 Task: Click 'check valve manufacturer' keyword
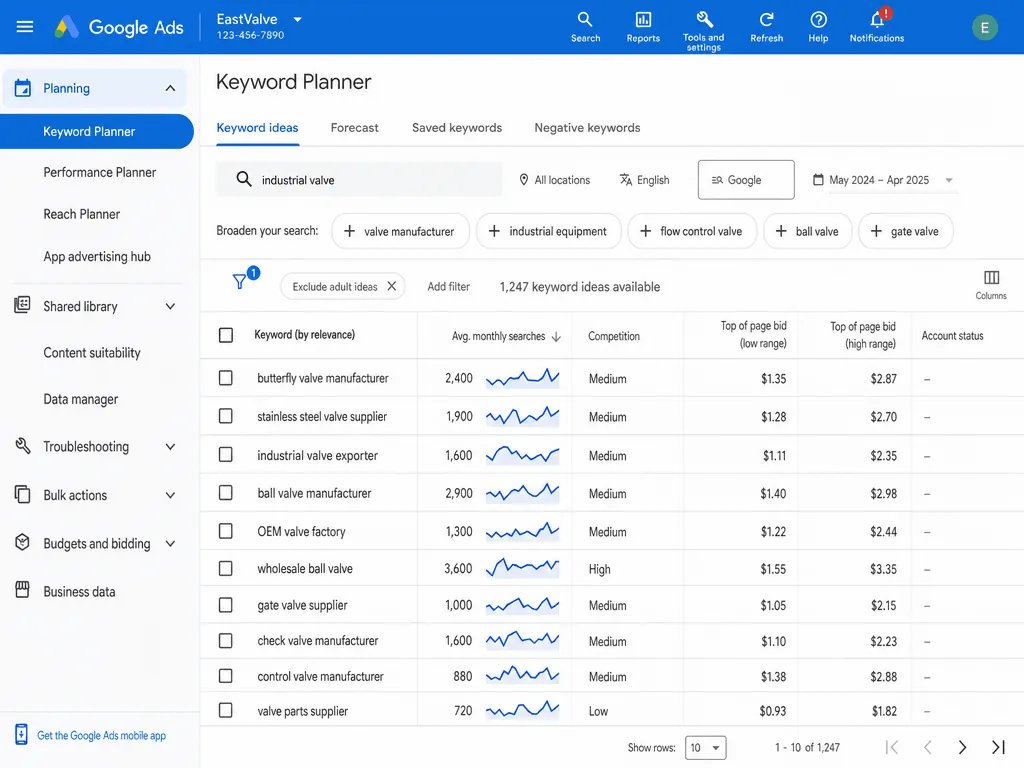318,641
